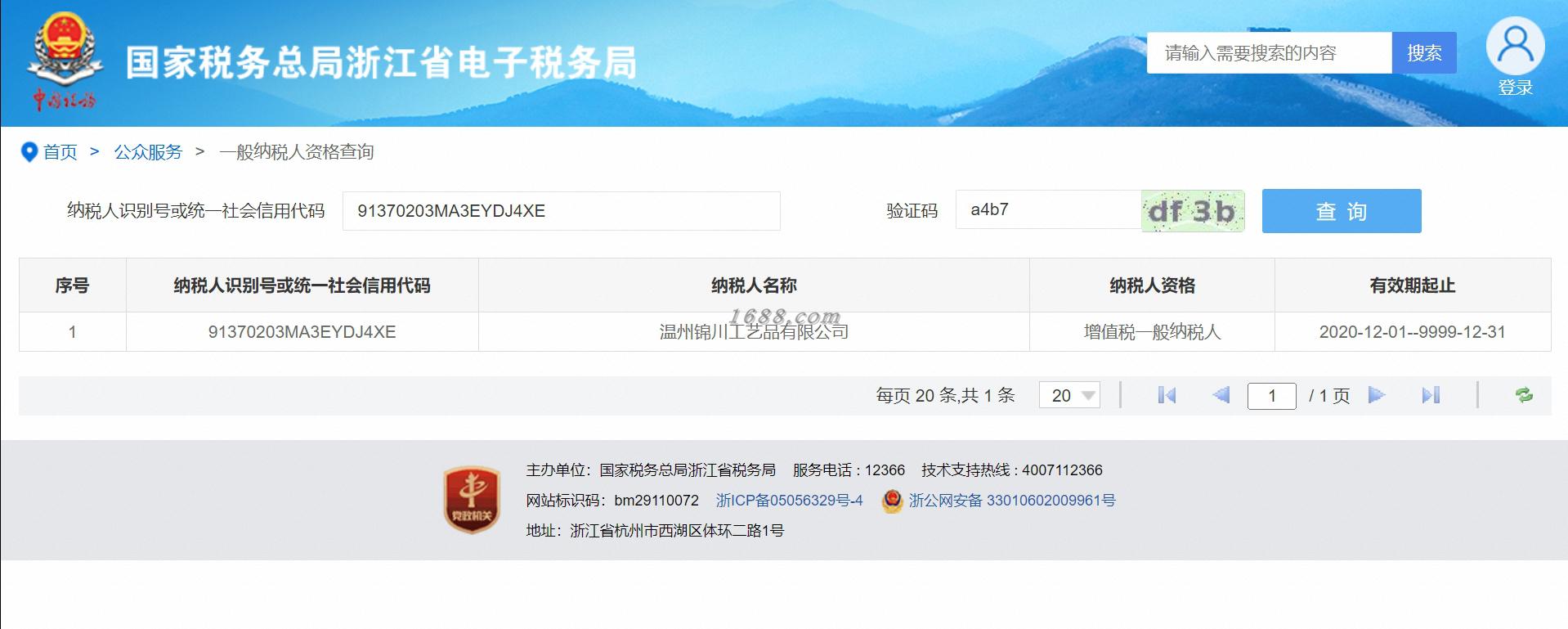This screenshot has height=629, width=1568.
Task: Focus the taxpayer ID input field
Action: (561, 211)
